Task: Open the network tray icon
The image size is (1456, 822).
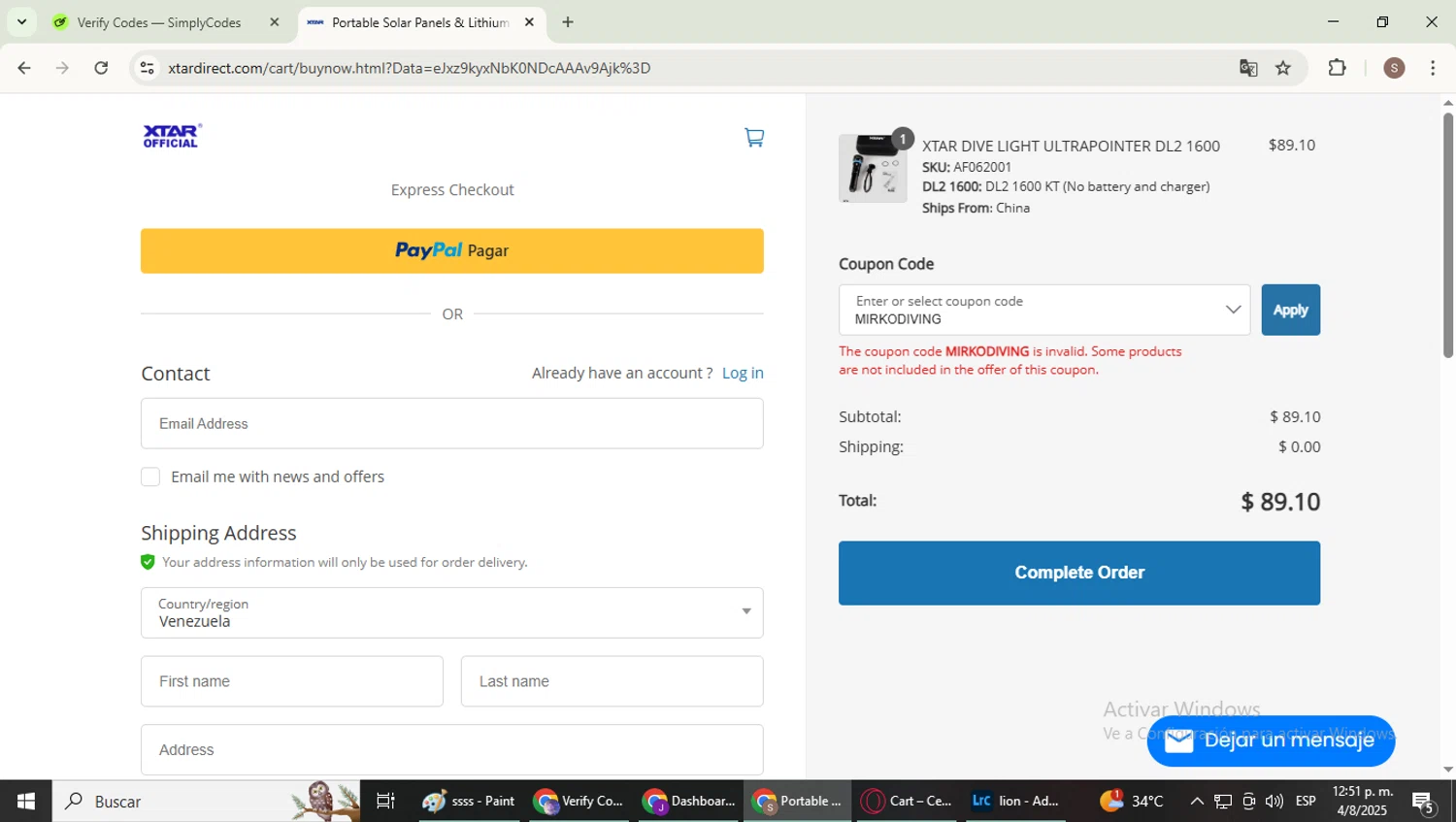Action: point(1223,801)
